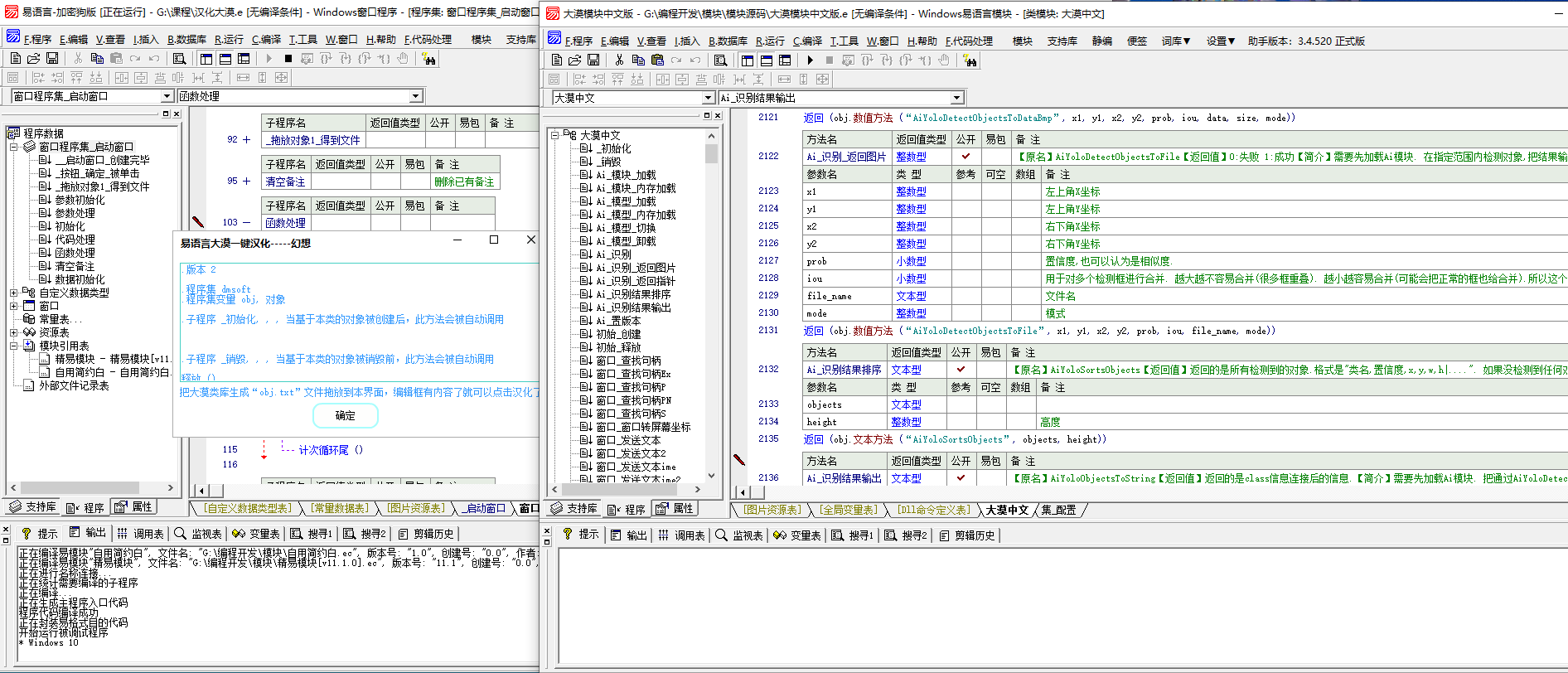Select Ai_模型_加载 in the 大漠中文 tree
This screenshot has width=1568, height=673.
(x=626, y=201)
